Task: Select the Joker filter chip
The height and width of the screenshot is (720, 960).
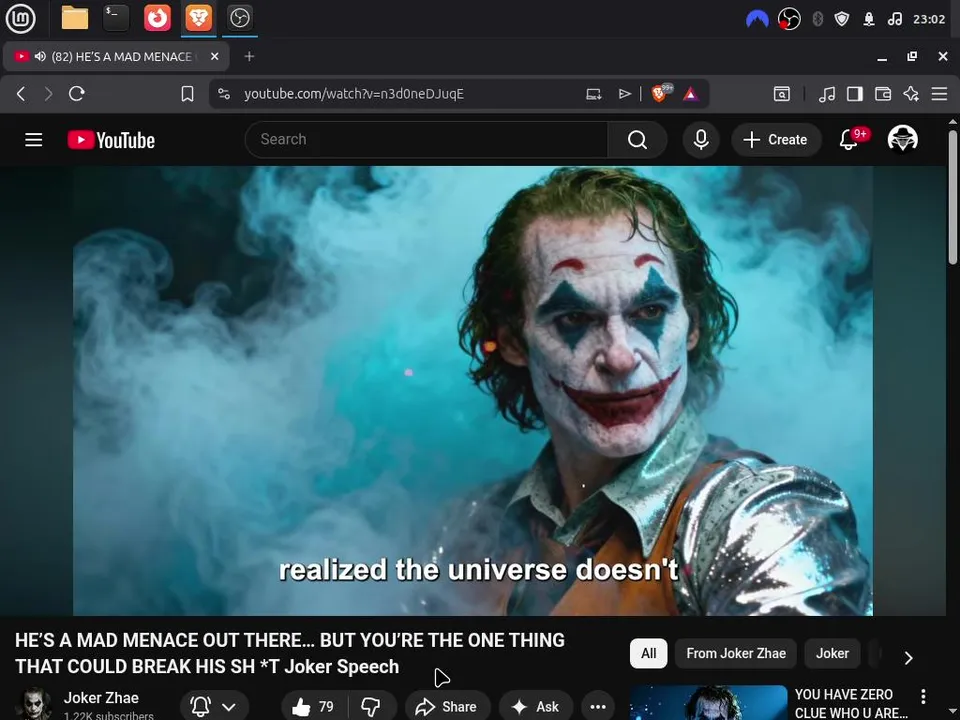Action: (832, 653)
